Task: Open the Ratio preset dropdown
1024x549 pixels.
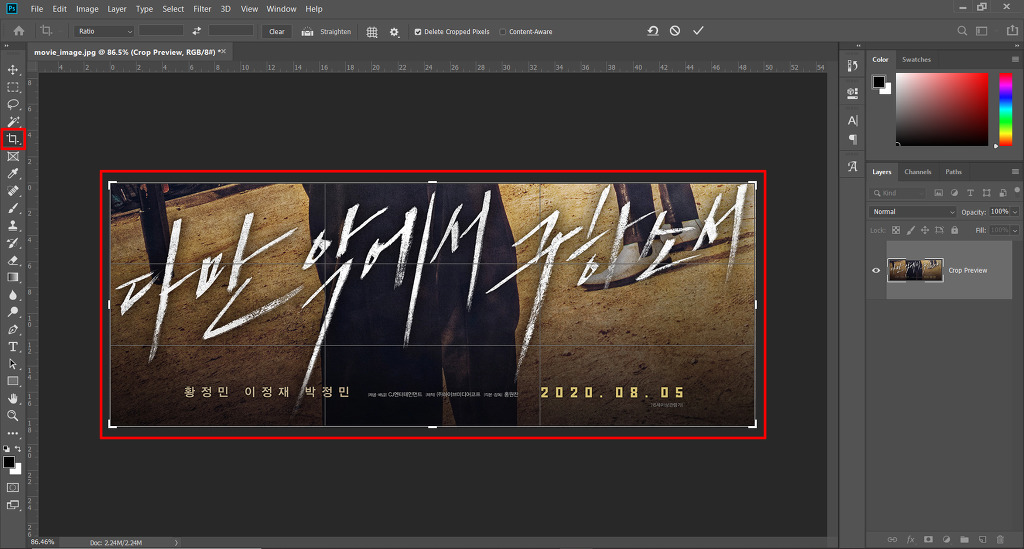Action: pos(104,31)
